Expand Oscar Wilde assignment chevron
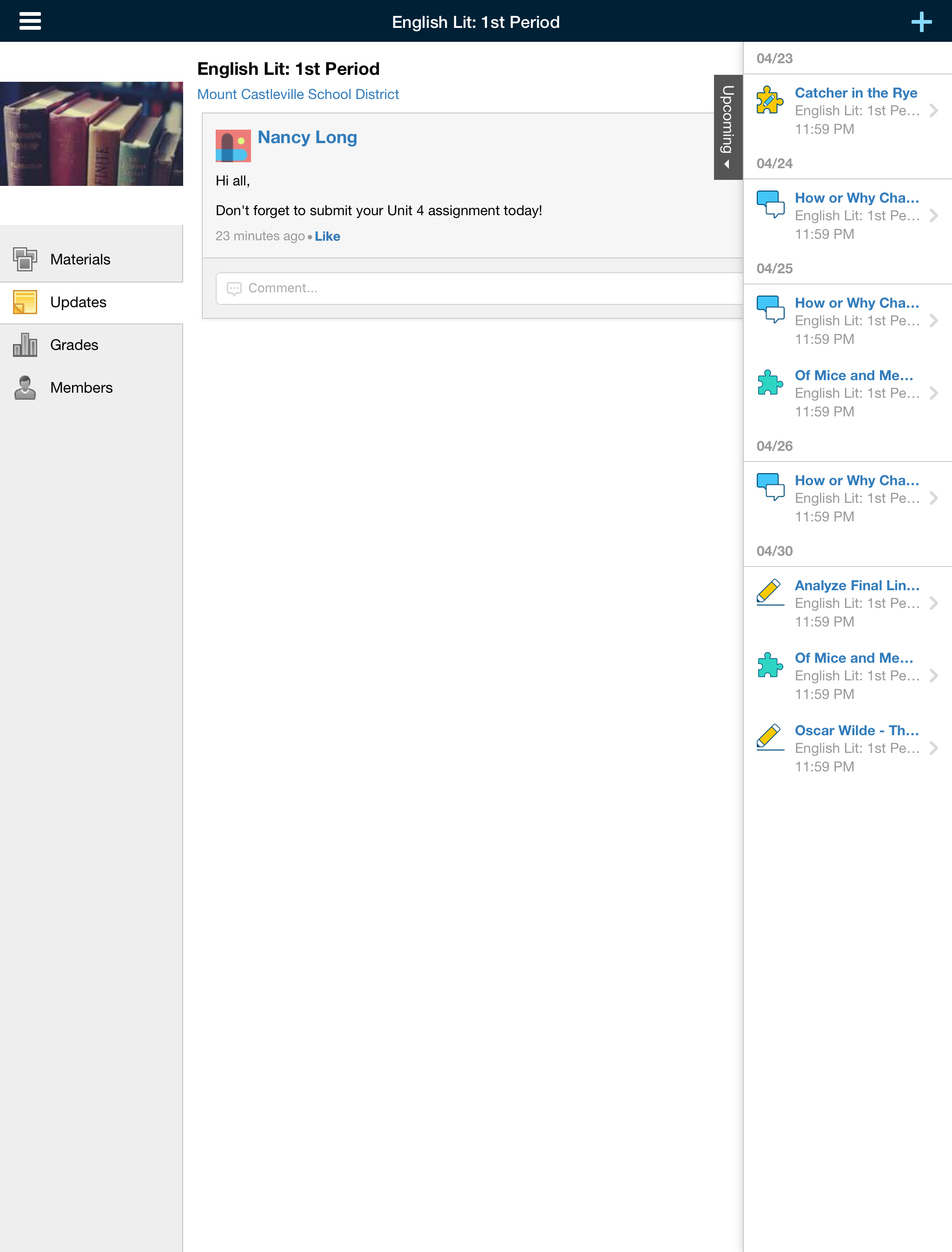The image size is (952, 1252). tap(933, 748)
